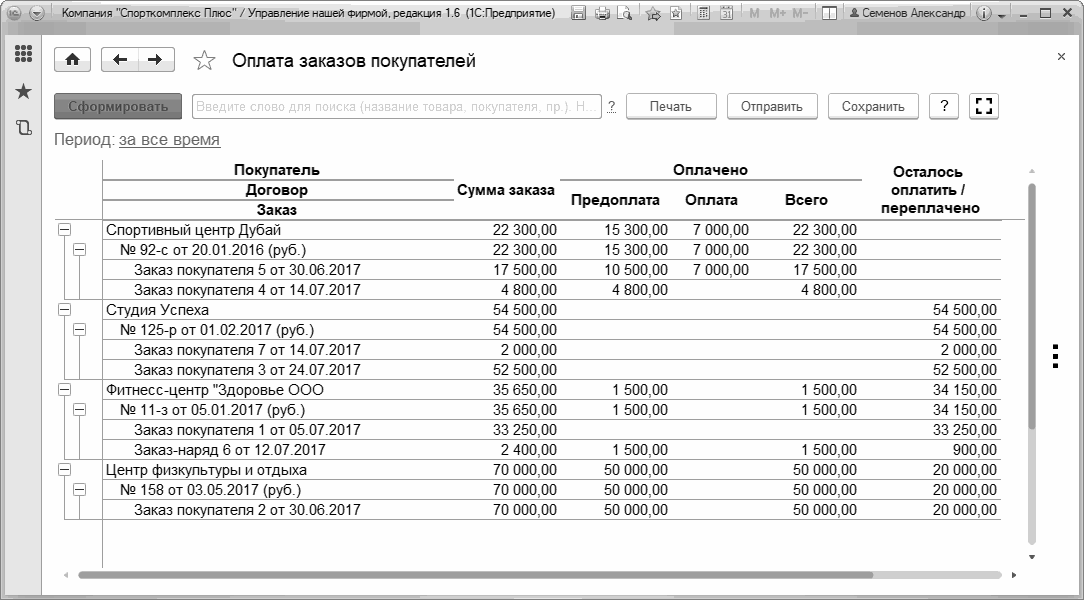The width and height of the screenshot is (1084, 600).
Task: Select Заказ-наряд 6 от 12.07.2017
Action: click(230, 450)
